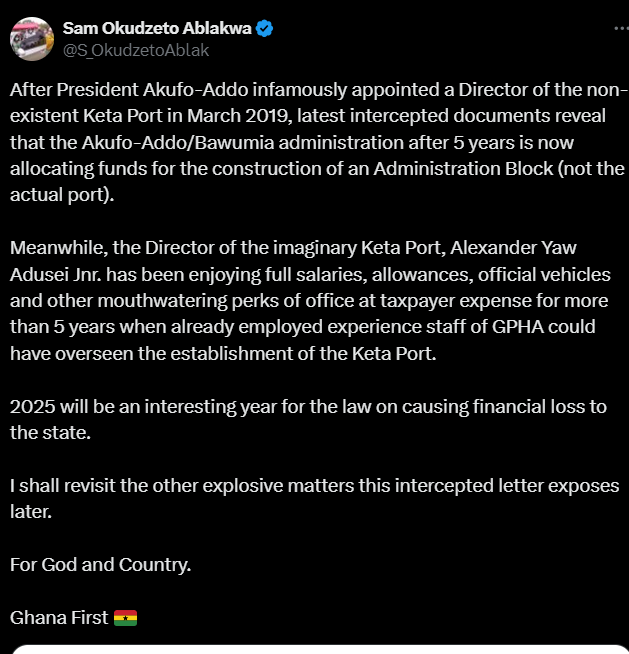Image resolution: width=629 pixels, height=654 pixels.
Task: Click the "For God and Country." line
Action: 100,565
